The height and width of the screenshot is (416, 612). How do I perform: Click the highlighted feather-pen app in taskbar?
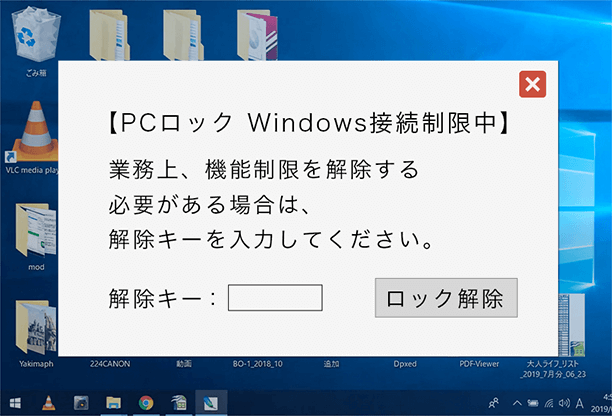(x=211, y=403)
